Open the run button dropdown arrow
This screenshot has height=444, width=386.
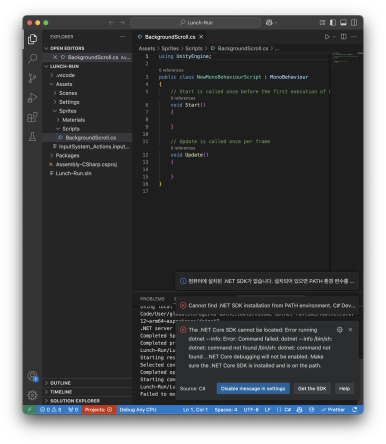click(334, 37)
